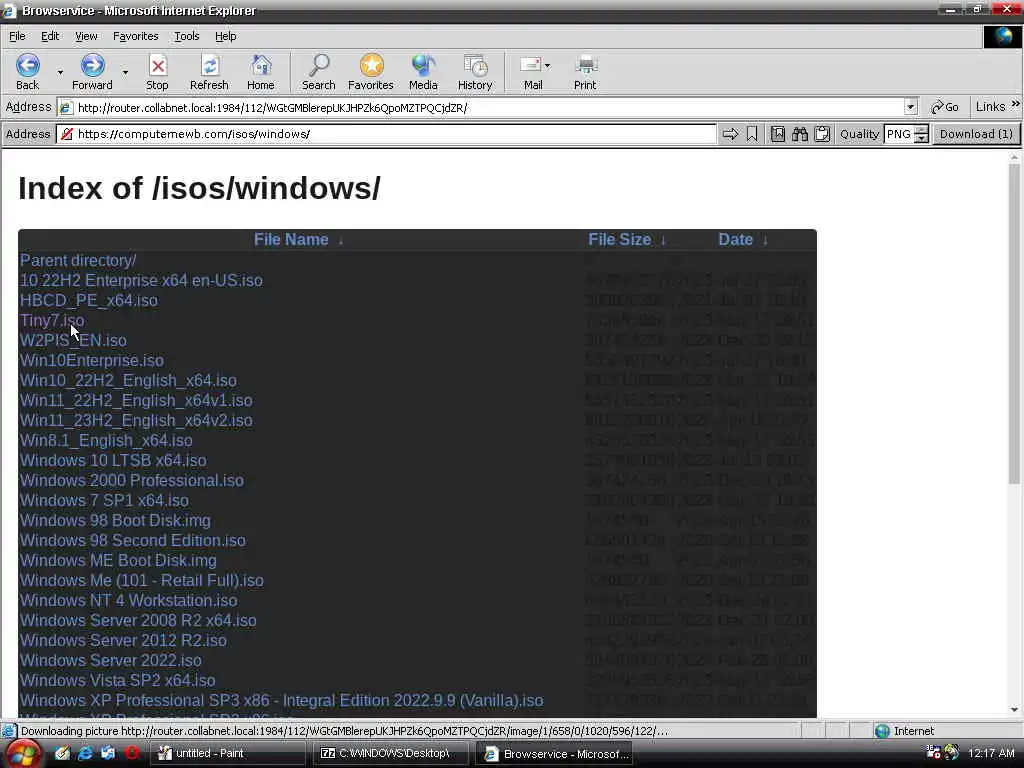Step the Quality PNG spinner down
Viewport: 1024px width, 768px height.
pyautogui.click(x=921, y=138)
